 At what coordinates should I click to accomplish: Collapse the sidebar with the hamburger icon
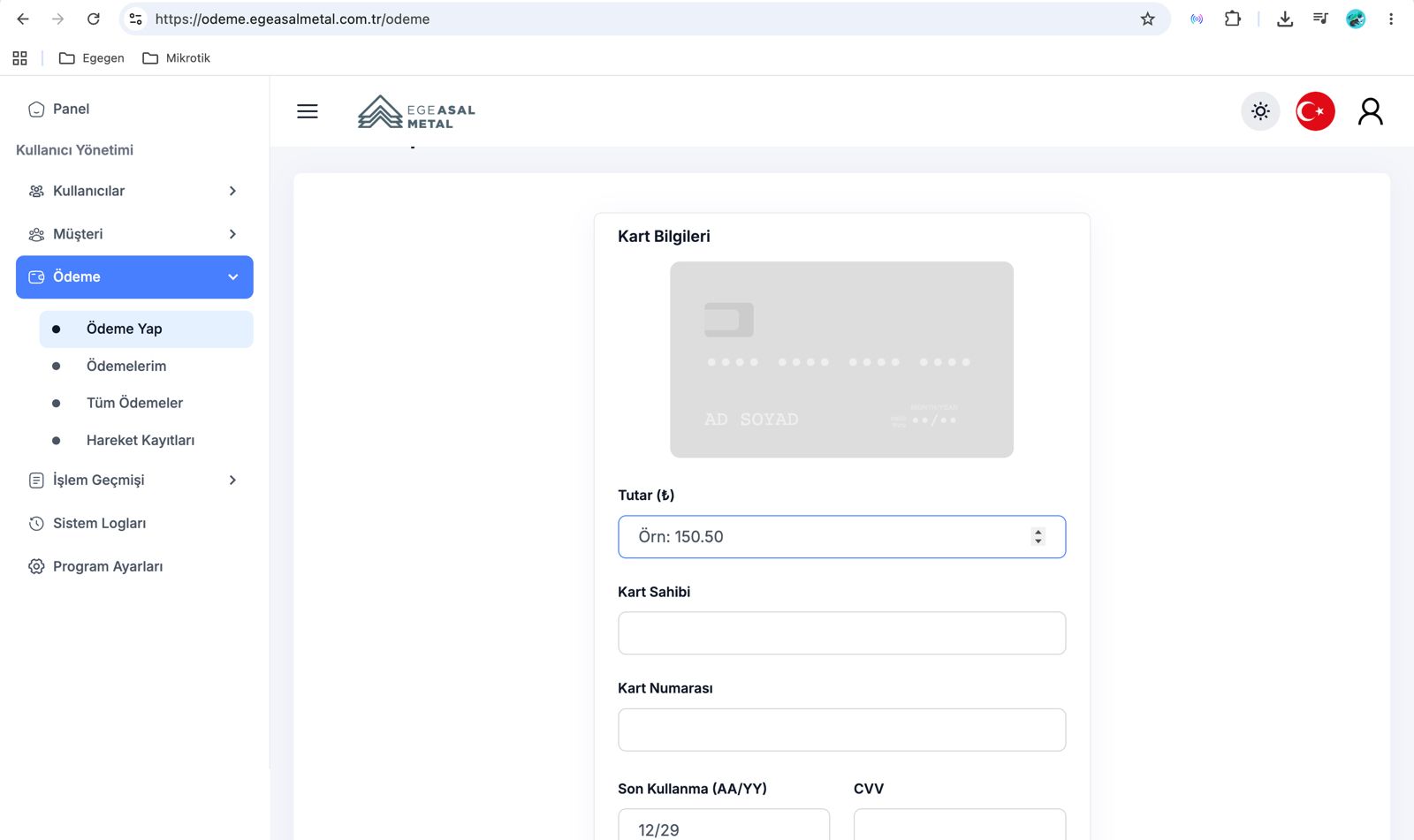308,111
